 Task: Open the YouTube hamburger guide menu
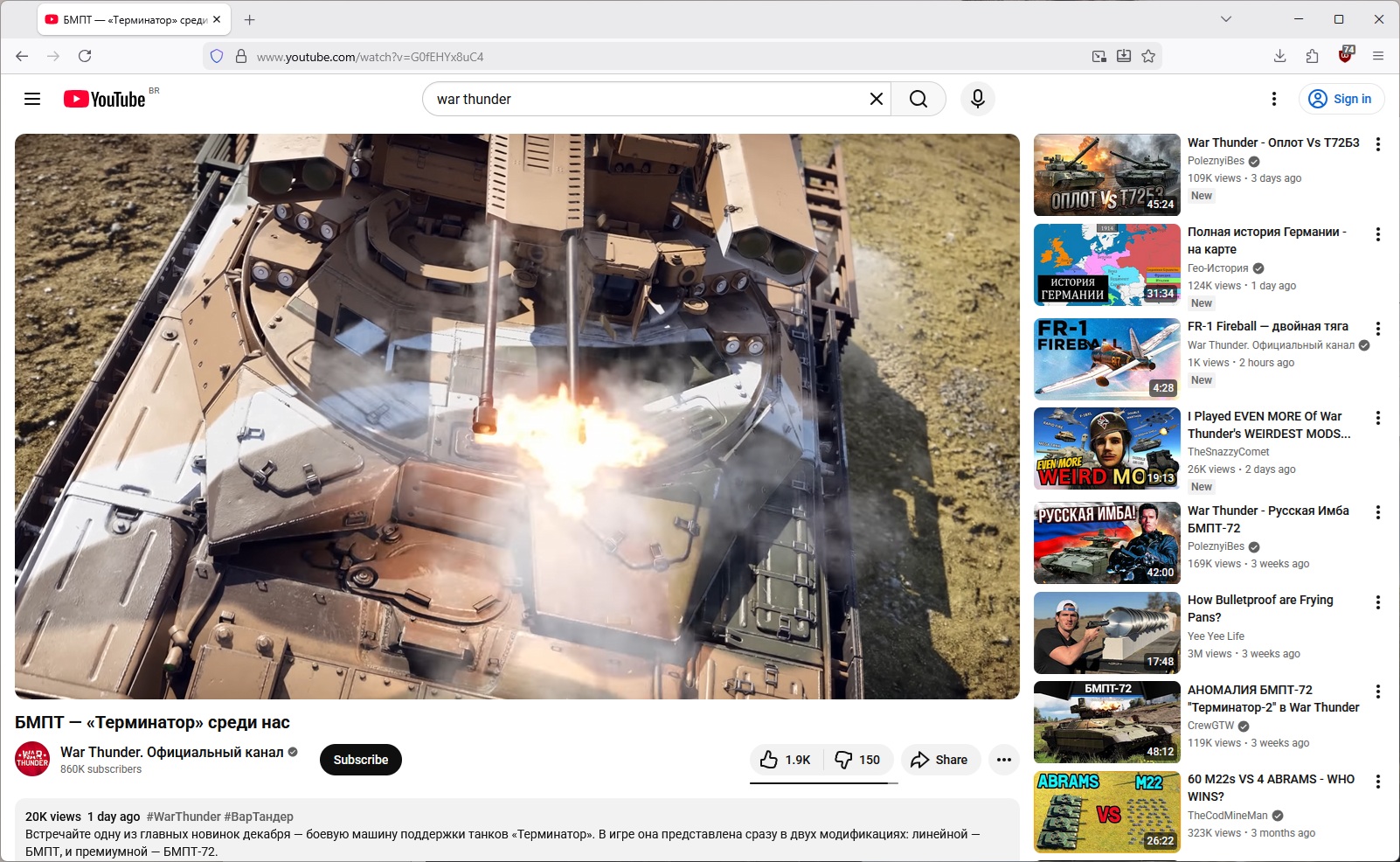pos(32,99)
